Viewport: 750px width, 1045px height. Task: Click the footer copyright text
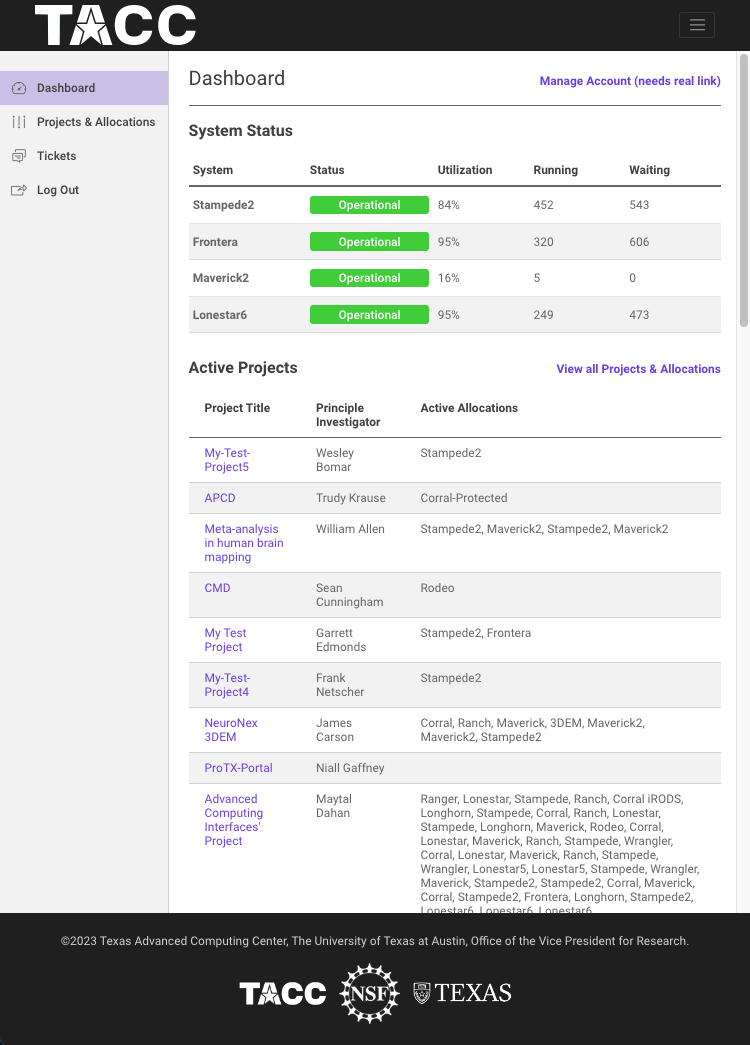[x=375, y=940]
